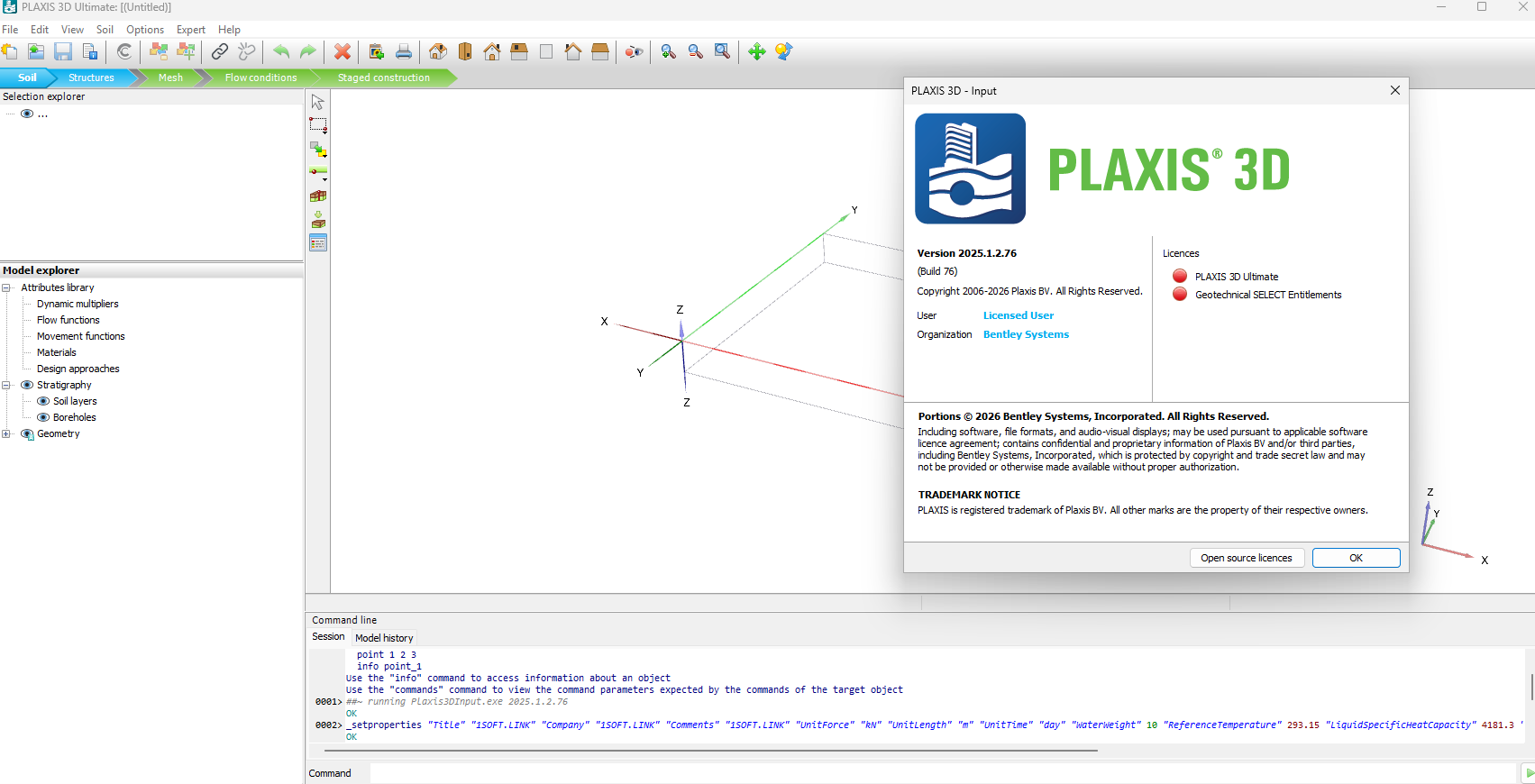The image size is (1535, 784).
Task: Click the command line horizontal scrollbar
Action: (x=710, y=750)
